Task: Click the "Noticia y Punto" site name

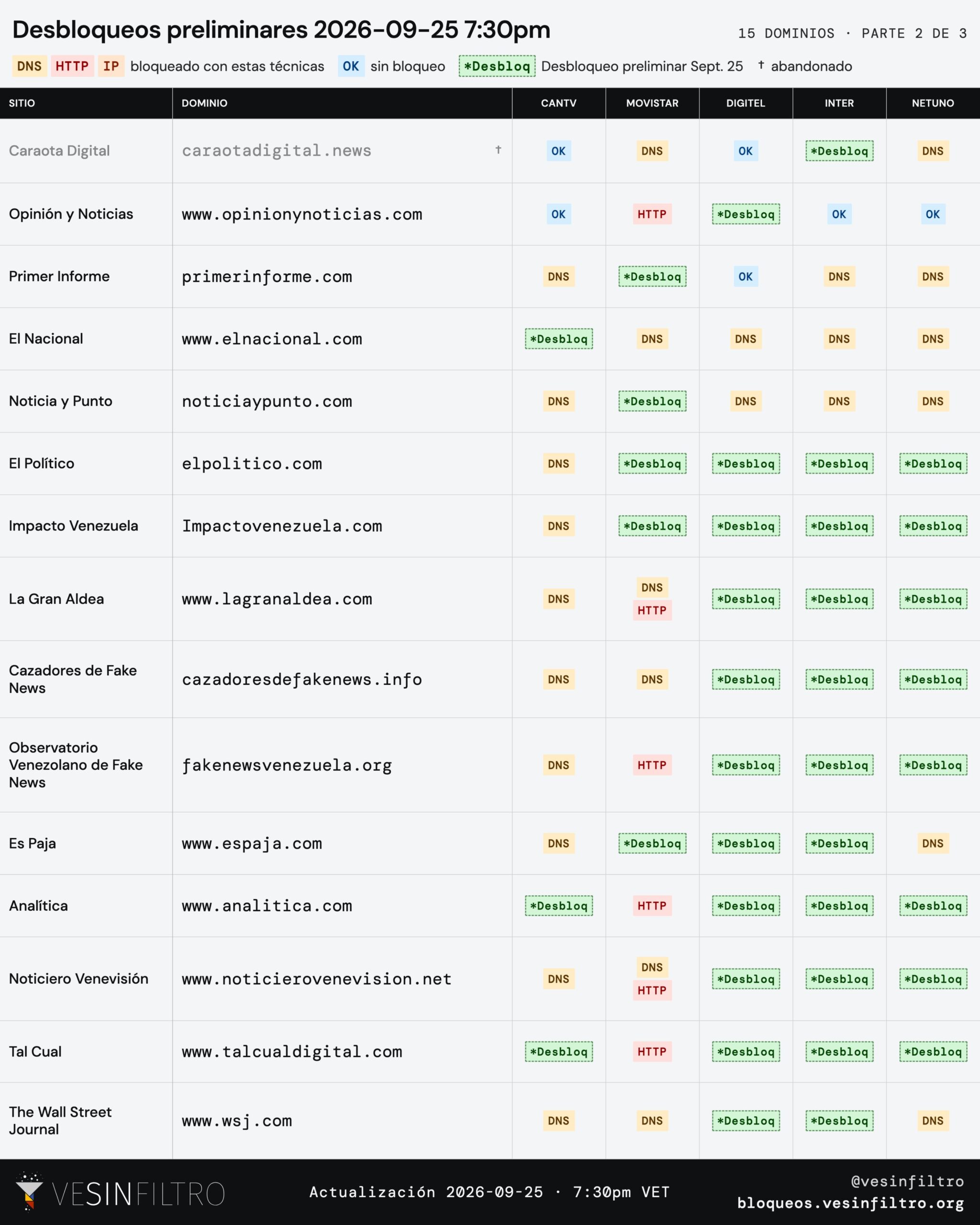Action: 61,401
